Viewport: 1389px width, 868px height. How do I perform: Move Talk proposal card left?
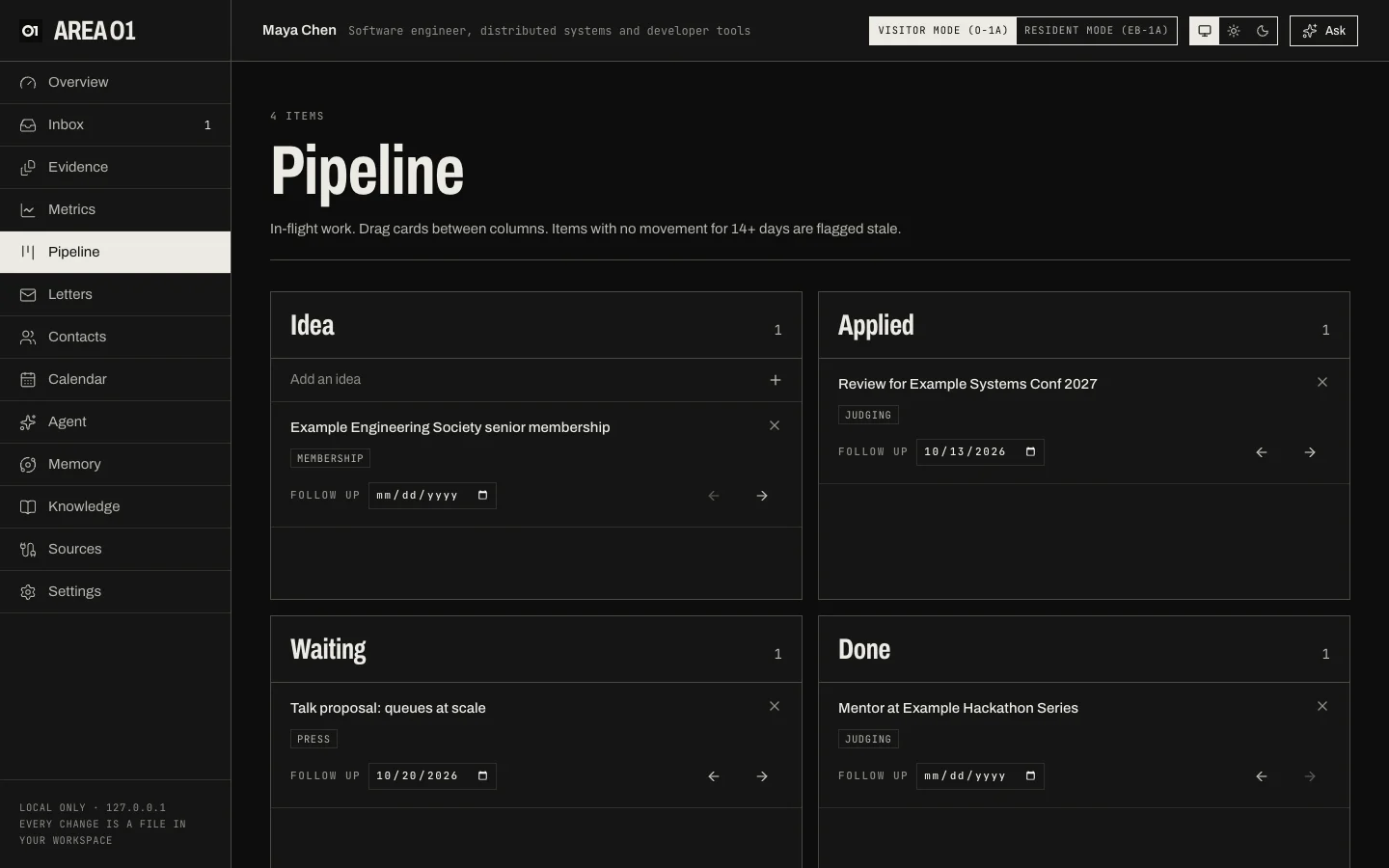(714, 776)
